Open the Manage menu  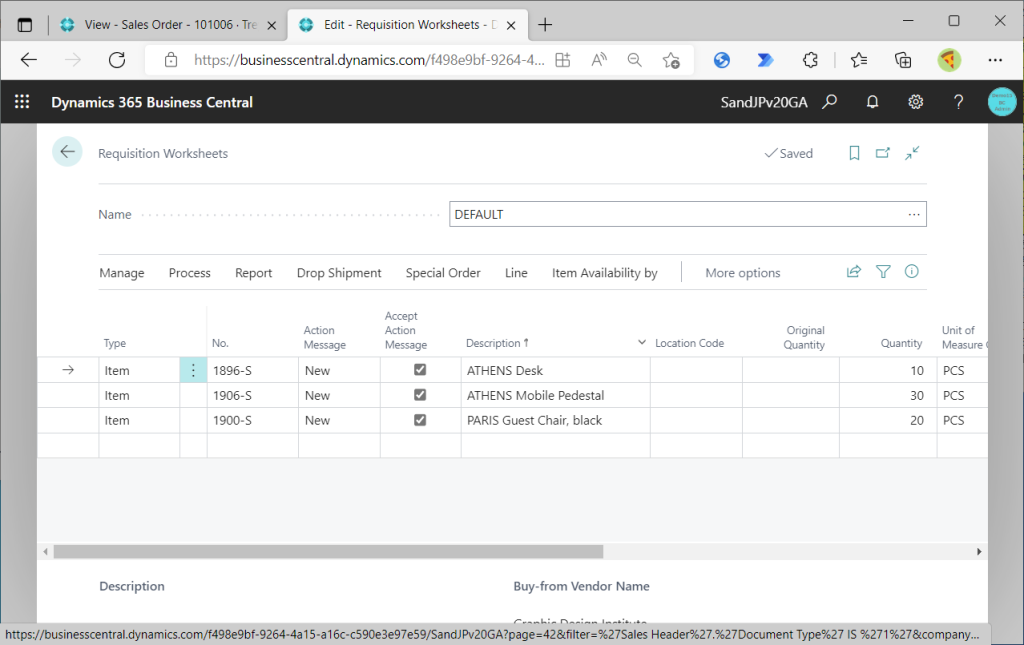(x=121, y=273)
